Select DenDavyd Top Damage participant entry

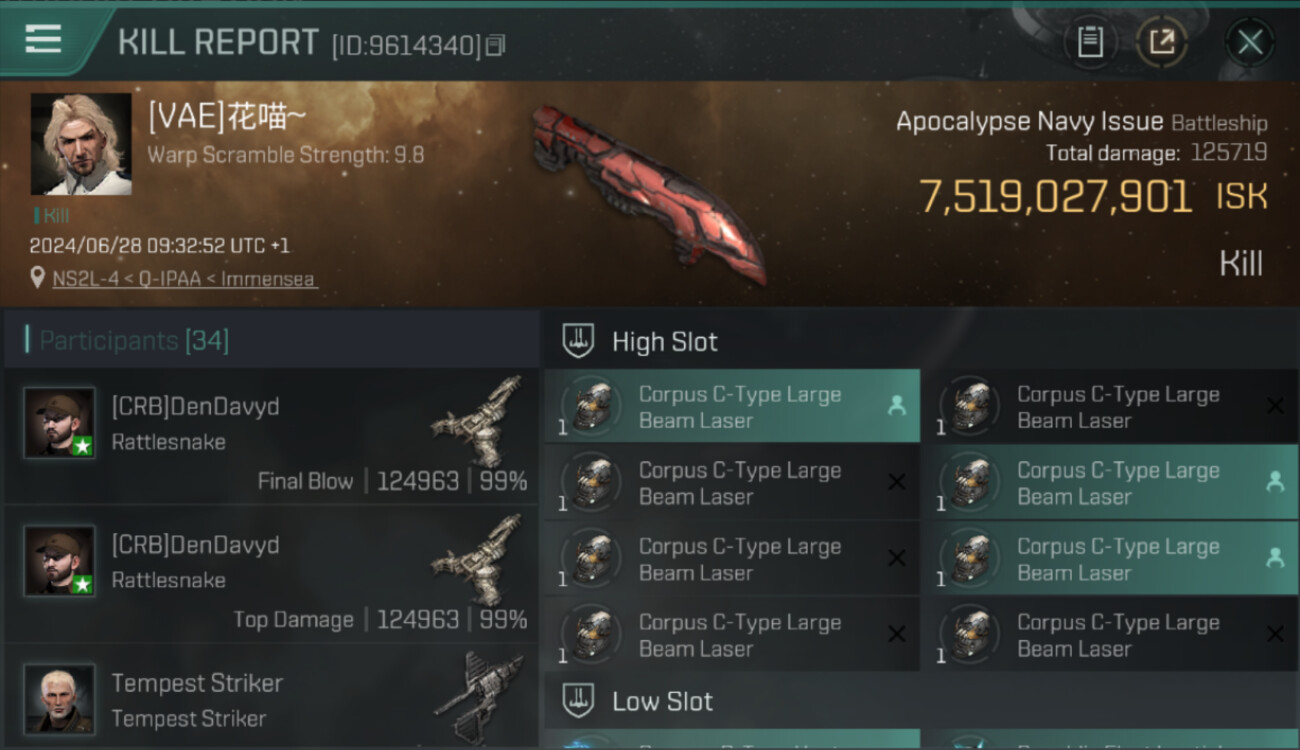click(271, 575)
